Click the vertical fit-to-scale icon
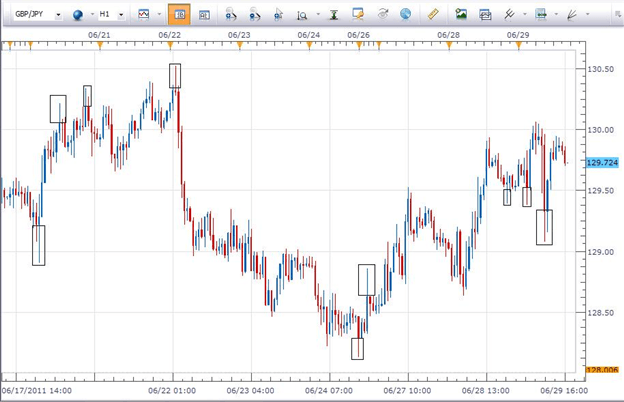 (x=333, y=15)
